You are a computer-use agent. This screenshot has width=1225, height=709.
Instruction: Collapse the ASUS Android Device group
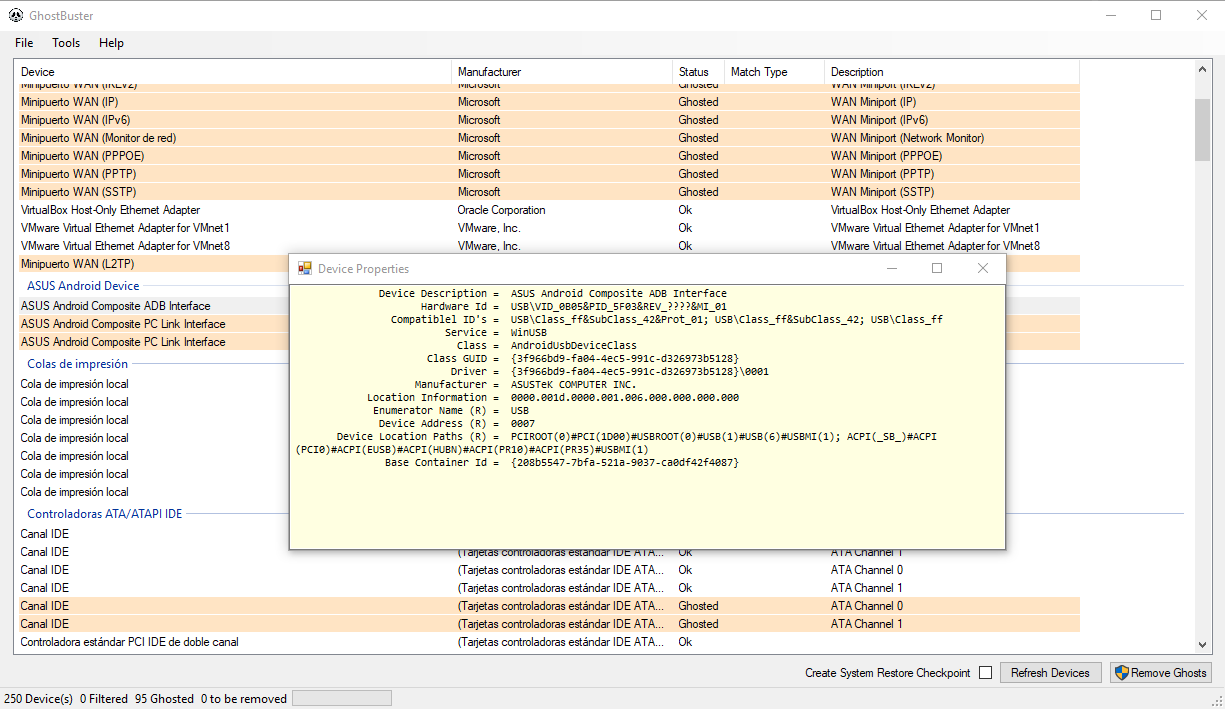point(83,286)
